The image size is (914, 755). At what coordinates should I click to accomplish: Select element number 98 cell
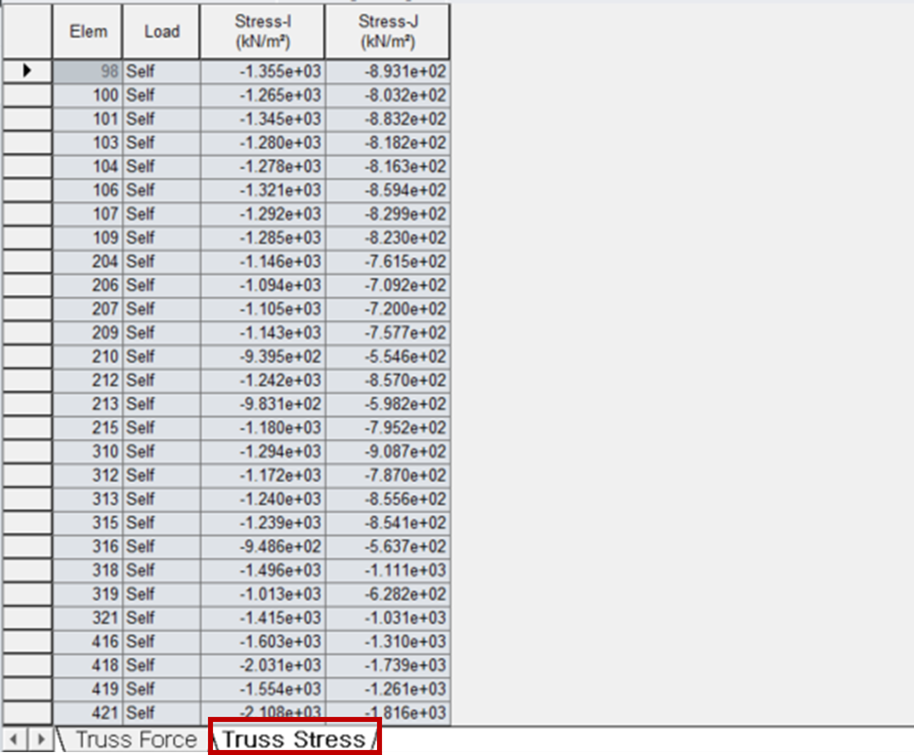tap(88, 71)
